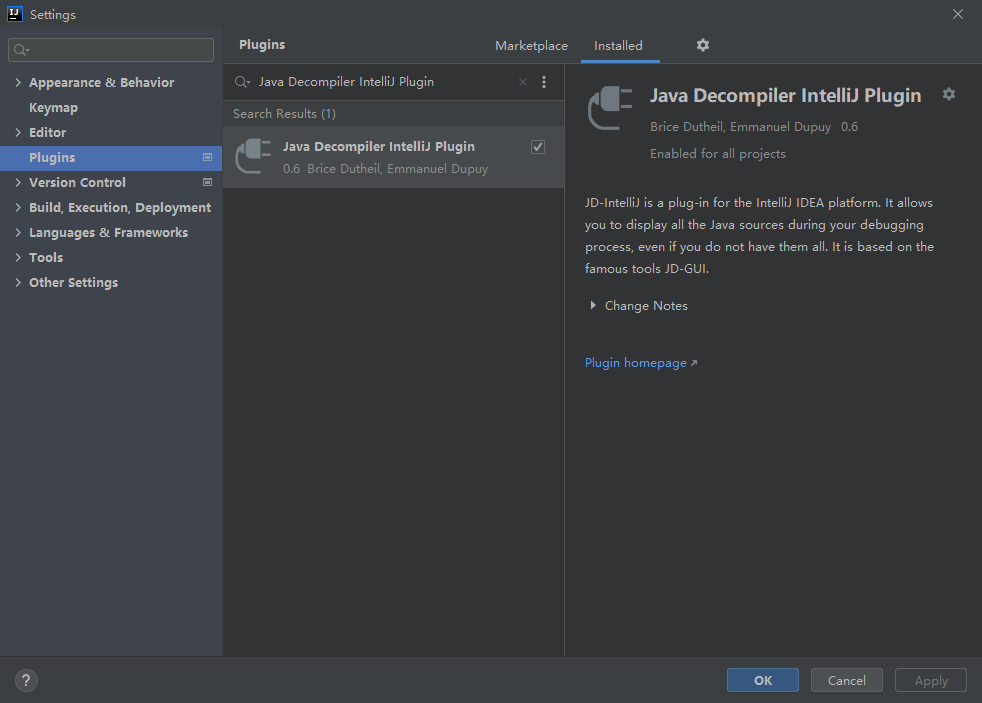
Task: Expand the Editor settings node
Action: click(18, 132)
